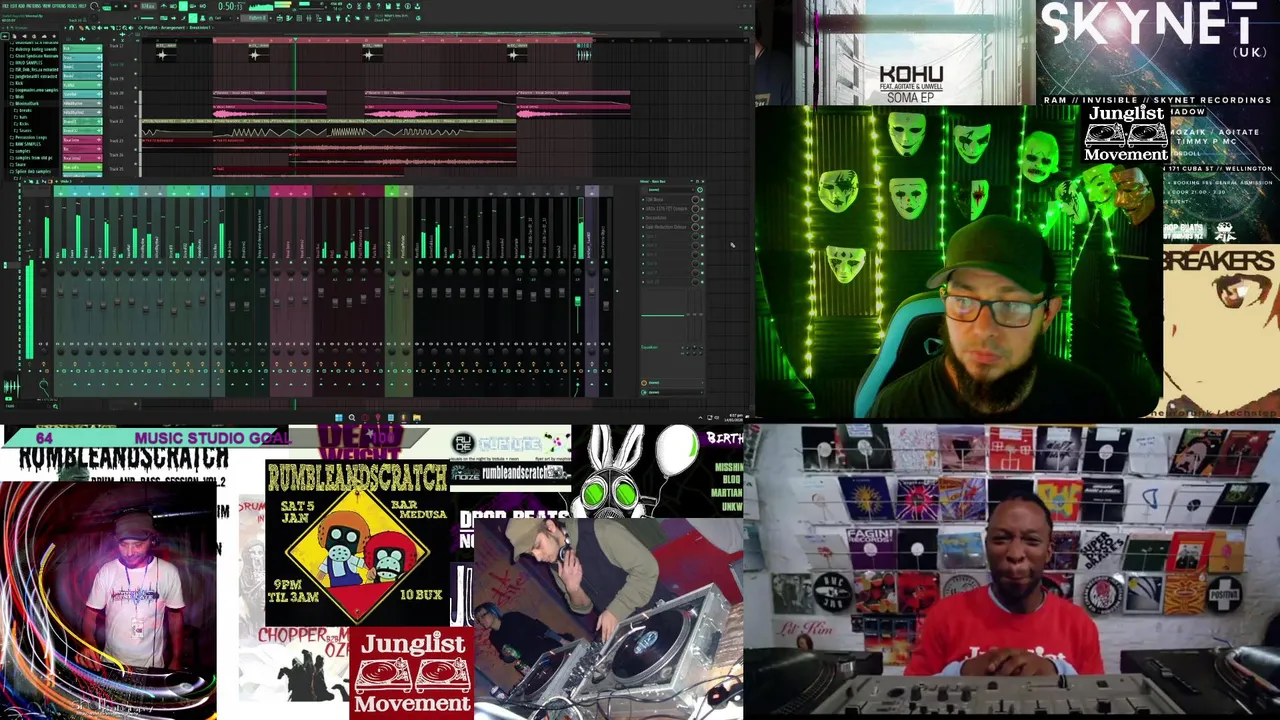Open the VIEW menu
This screenshot has height=720, width=1280.
click(x=46, y=6)
